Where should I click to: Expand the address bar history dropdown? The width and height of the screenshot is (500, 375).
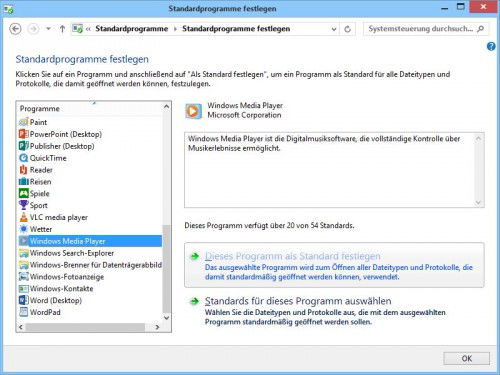point(334,29)
